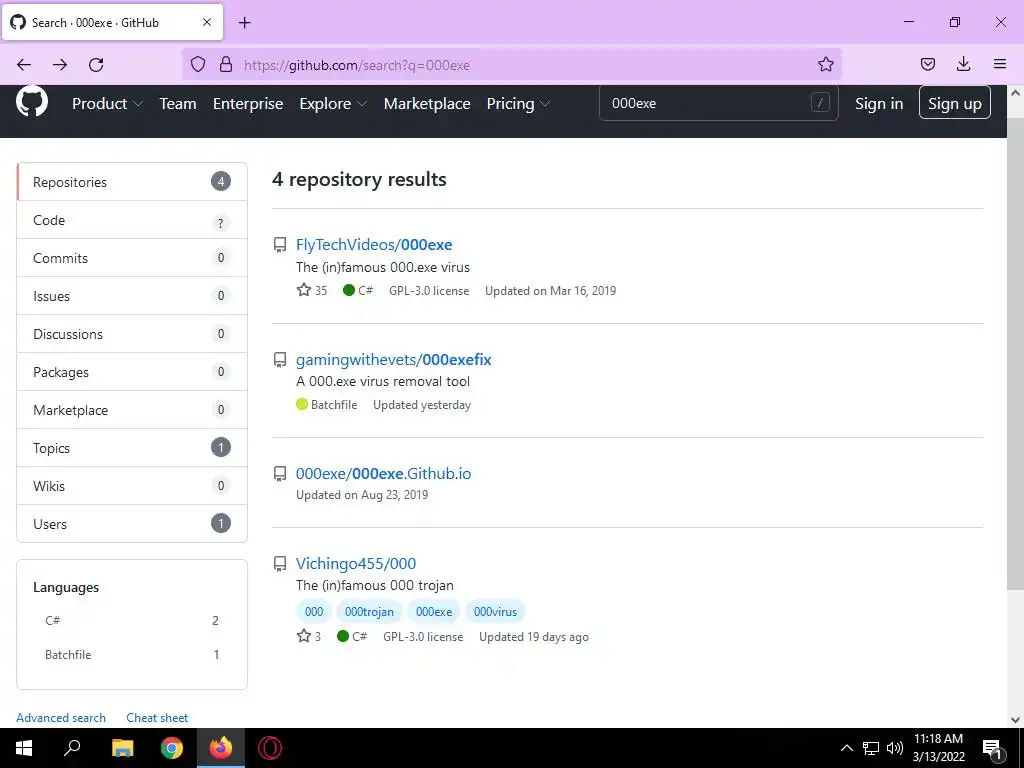The image size is (1024, 768).
Task: Open the Enterprise page
Action: point(248,103)
